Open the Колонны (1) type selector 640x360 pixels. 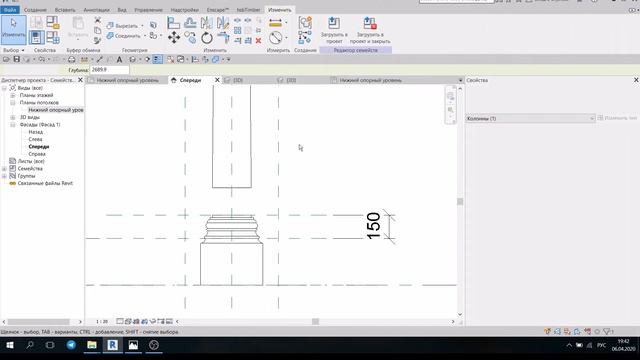pos(530,118)
